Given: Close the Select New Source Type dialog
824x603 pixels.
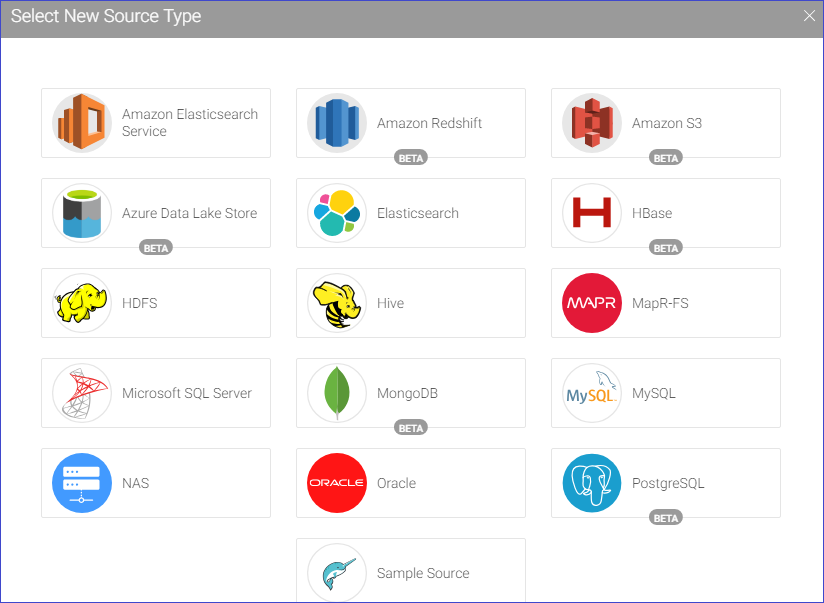Looking at the screenshot, I should click(810, 16).
